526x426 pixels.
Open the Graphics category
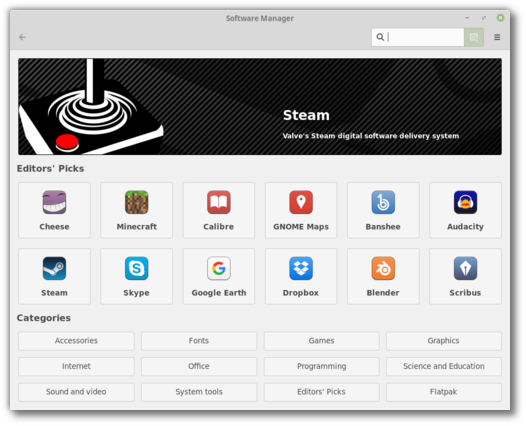point(444,341)
